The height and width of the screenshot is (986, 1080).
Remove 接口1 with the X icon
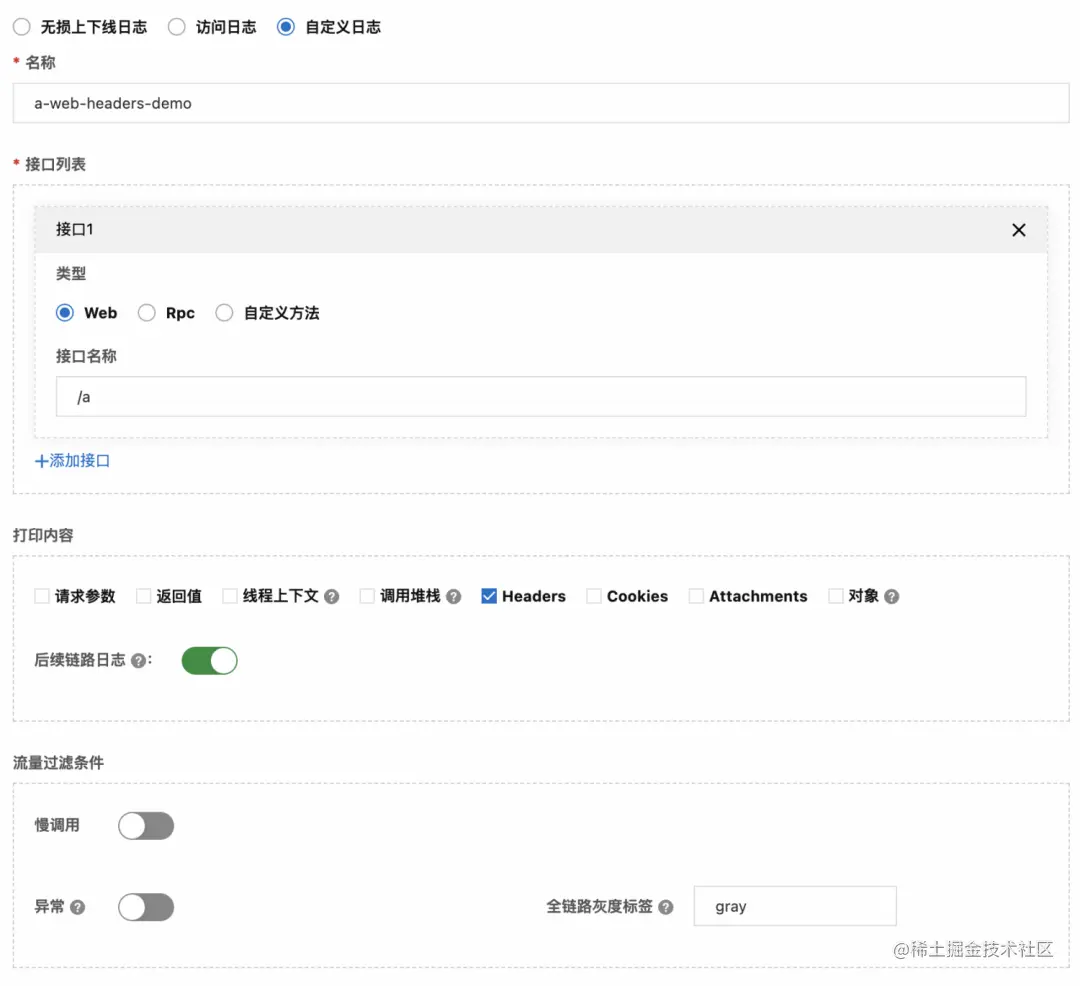pyautogui.click(x=1019, y=230)
